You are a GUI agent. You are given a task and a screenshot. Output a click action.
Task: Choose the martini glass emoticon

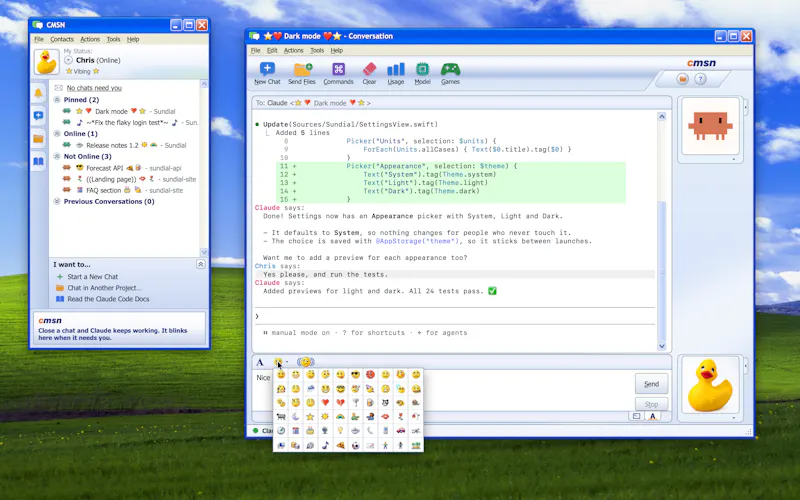click(356, 403)
